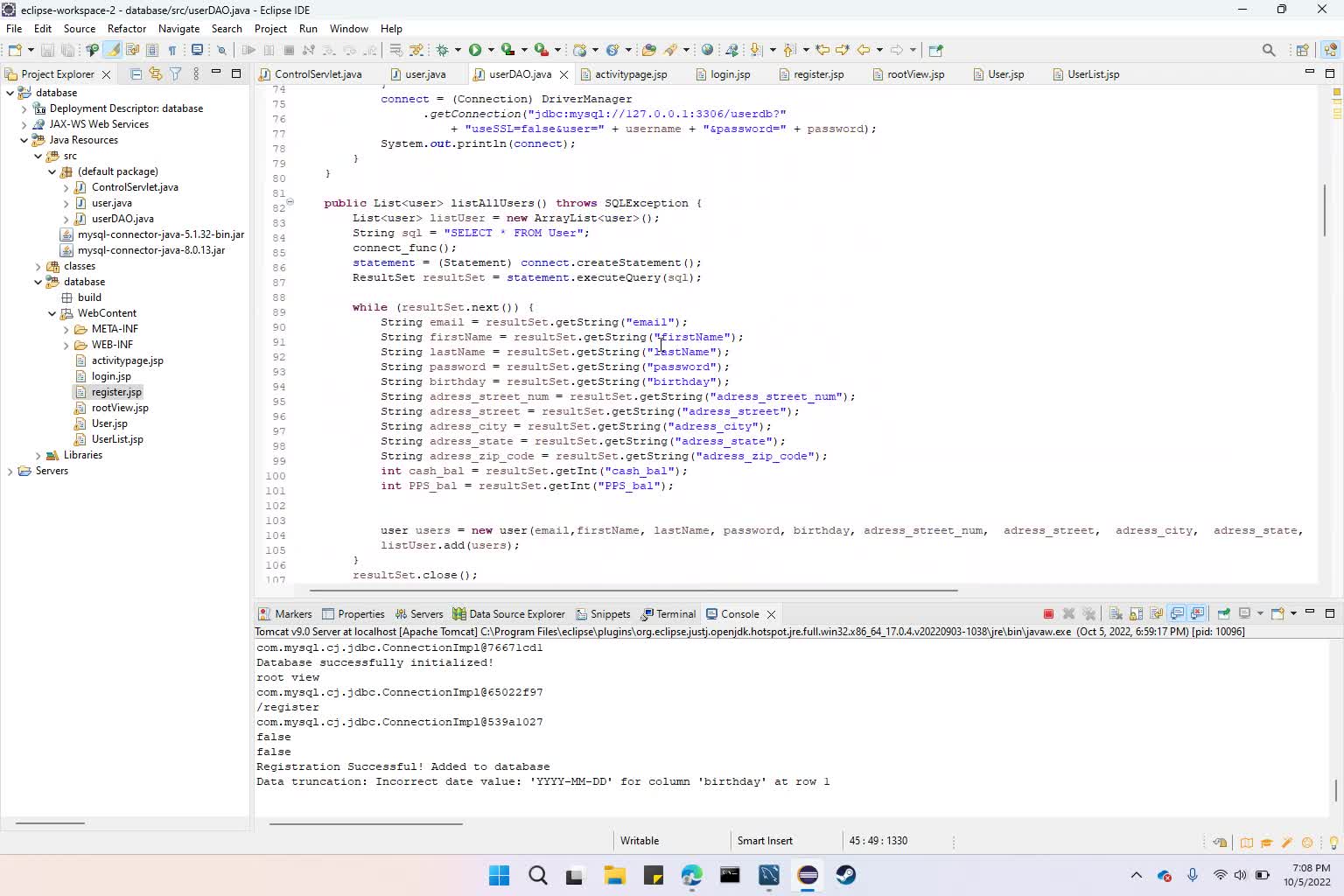Image resolution: width=1344 pixels, height=896 pixels.
Task: Open Microsoft Edge from the taskbar
Action: (691, 875)
